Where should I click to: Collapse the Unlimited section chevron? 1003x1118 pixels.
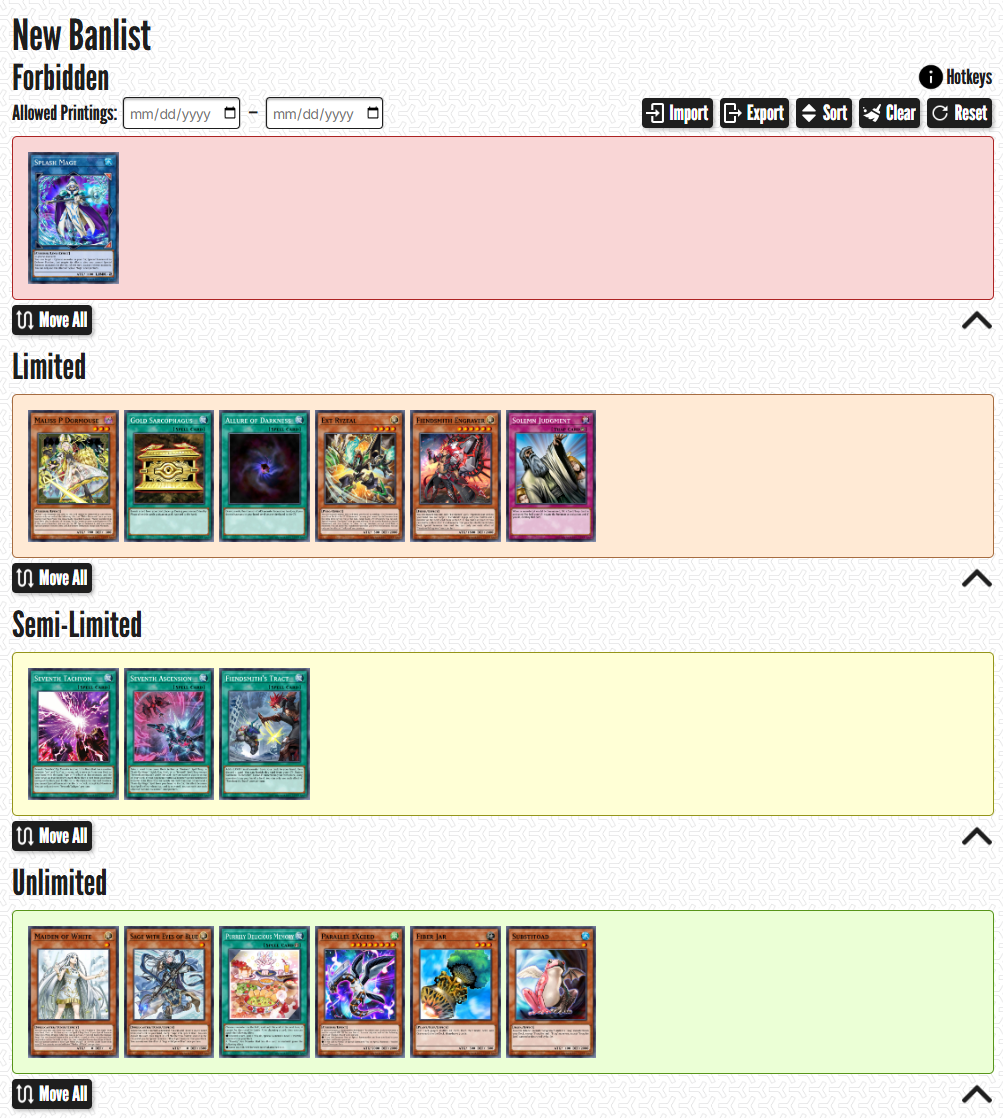(x=977, y=1094)
